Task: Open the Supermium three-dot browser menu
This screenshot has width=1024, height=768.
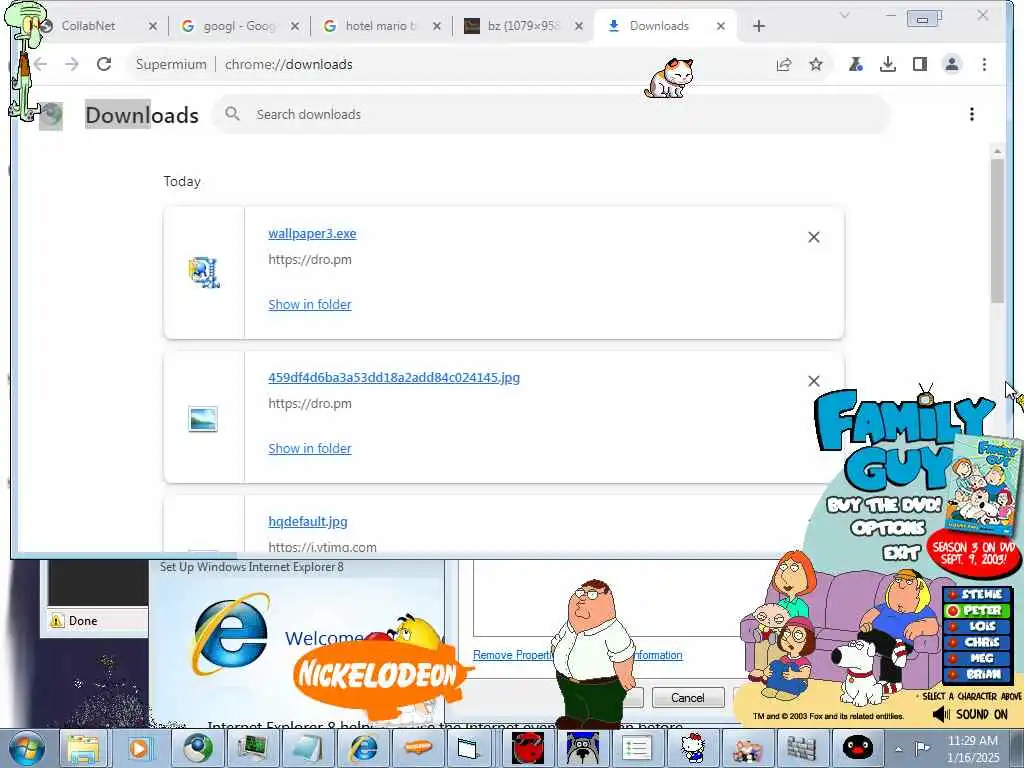Action: (x=984, y=64)
